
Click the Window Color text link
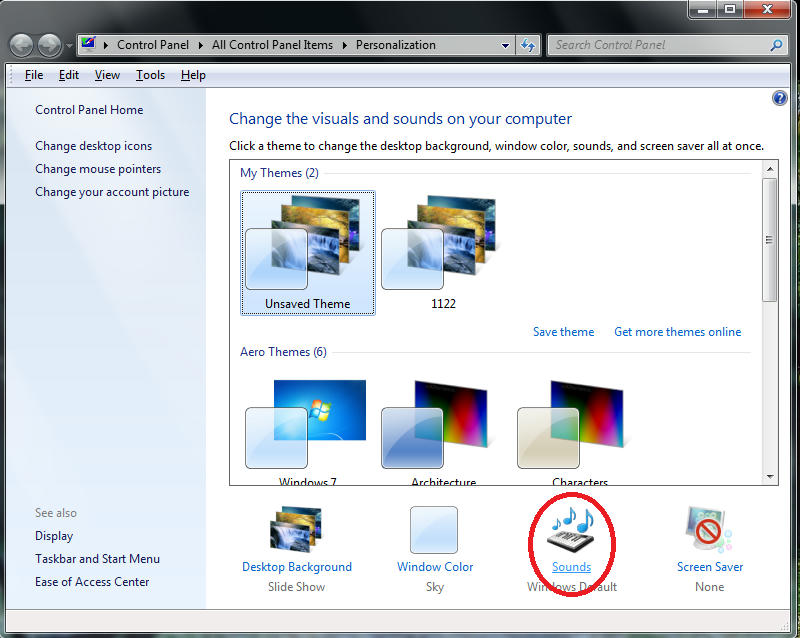coord(435,567)
